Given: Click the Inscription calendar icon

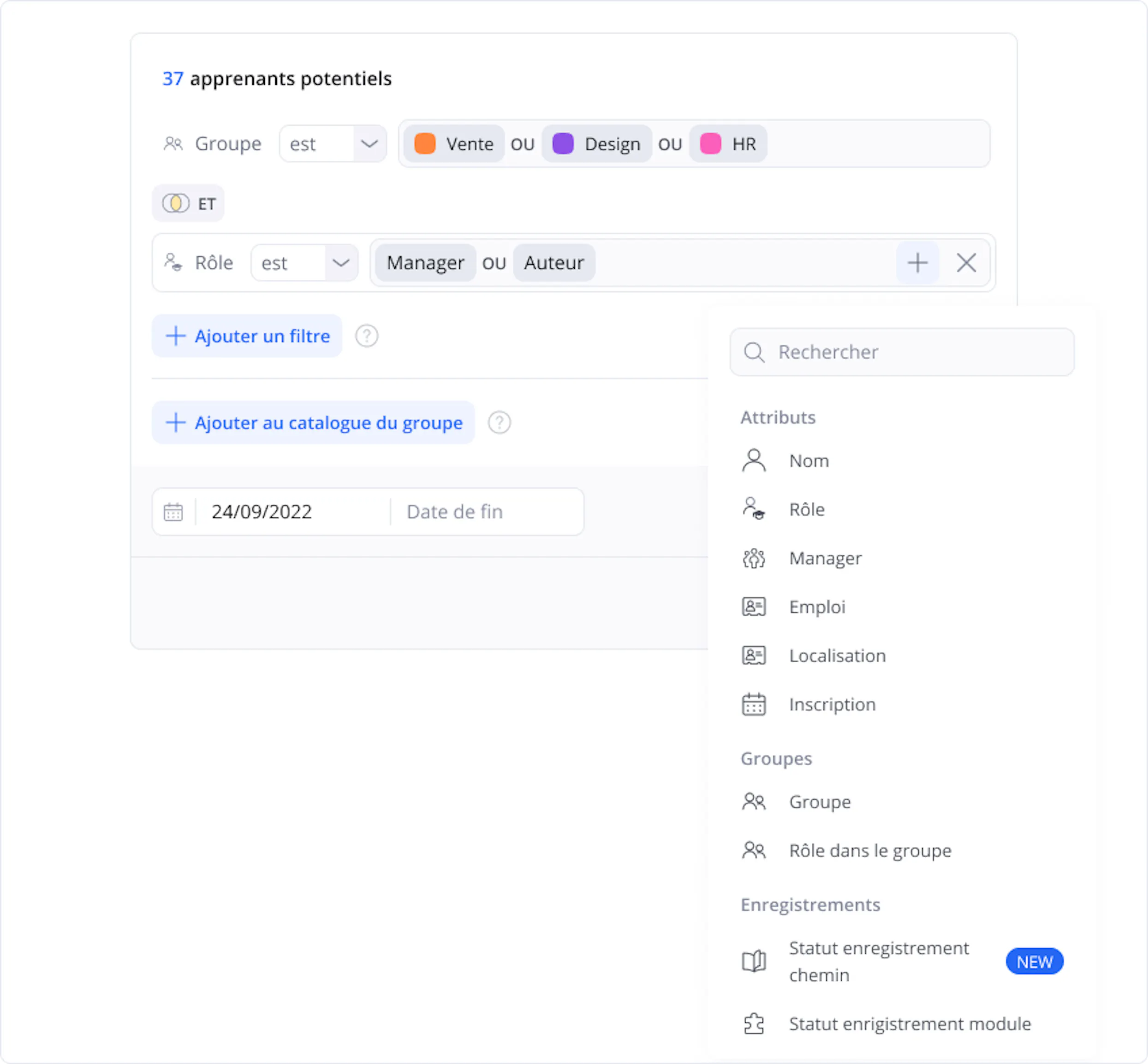Looking at the screenshot, I should [754, 704].
